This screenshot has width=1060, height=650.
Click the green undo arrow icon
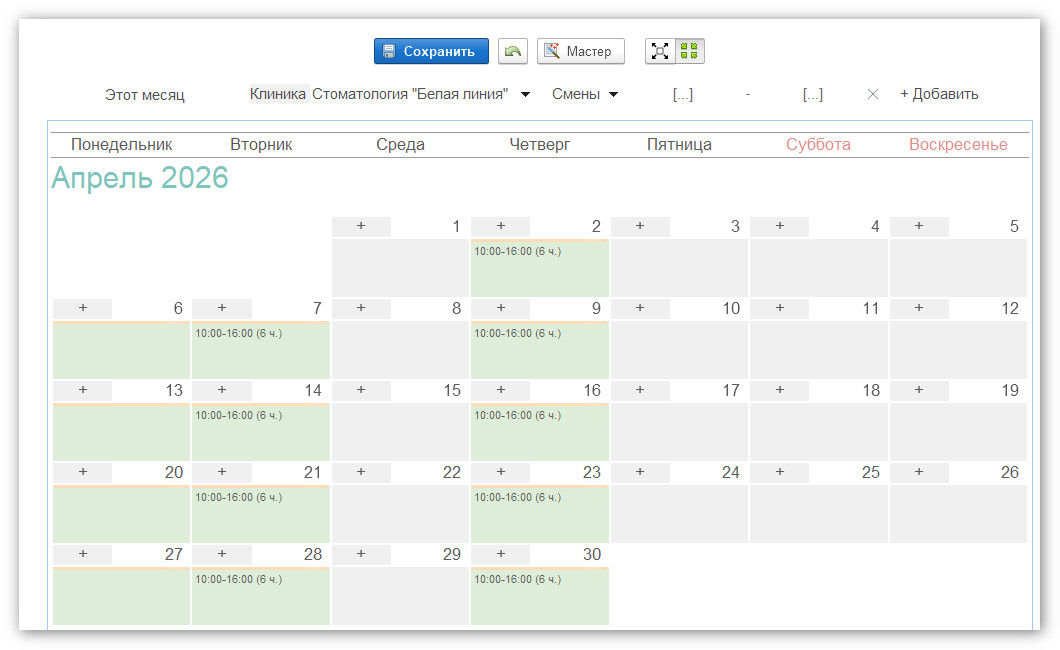pyautogui.click(x=512, y=51)
